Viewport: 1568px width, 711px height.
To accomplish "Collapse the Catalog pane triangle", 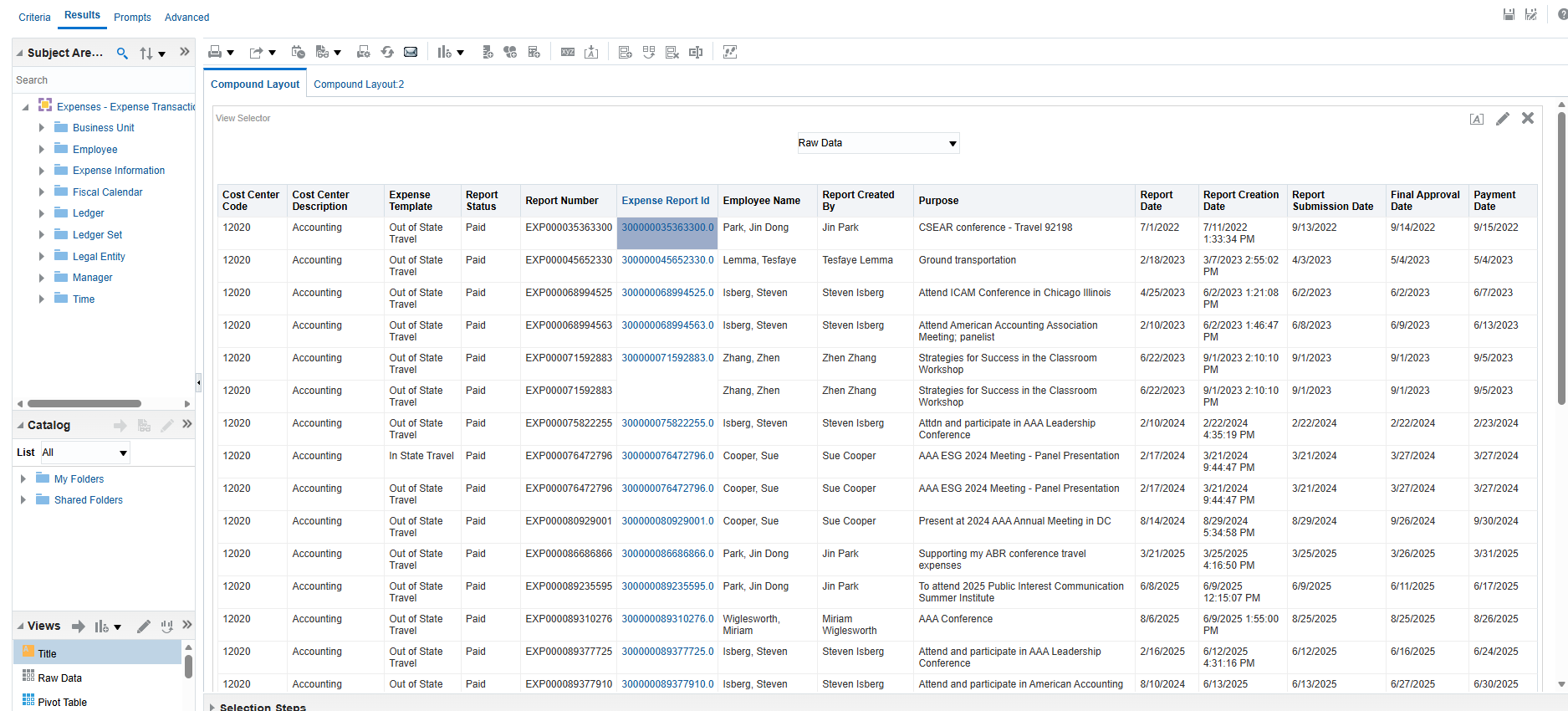I will [21, 426].
